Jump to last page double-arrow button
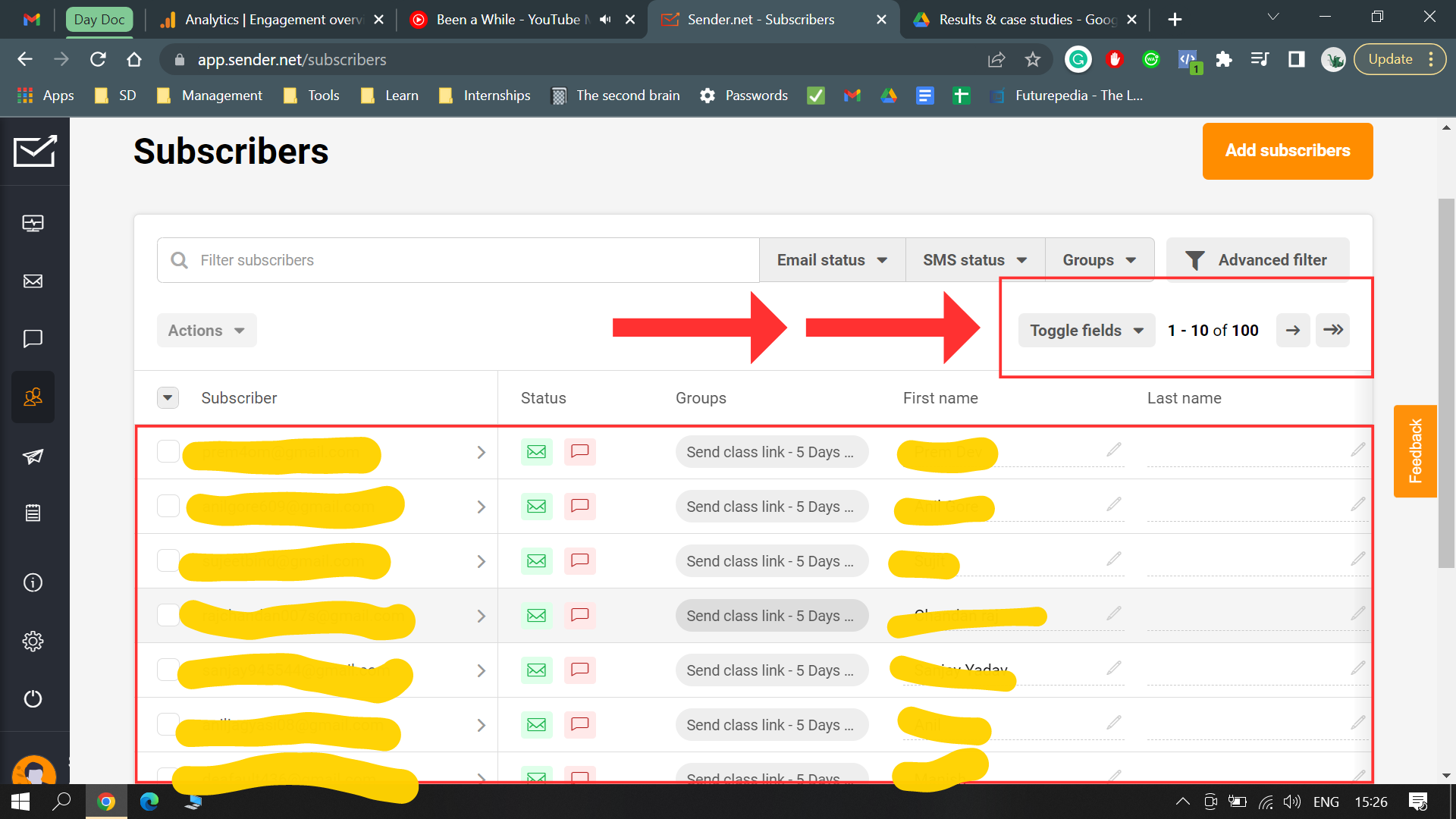This screenshot has height=819, width=1456. [x=1332, y=330]
